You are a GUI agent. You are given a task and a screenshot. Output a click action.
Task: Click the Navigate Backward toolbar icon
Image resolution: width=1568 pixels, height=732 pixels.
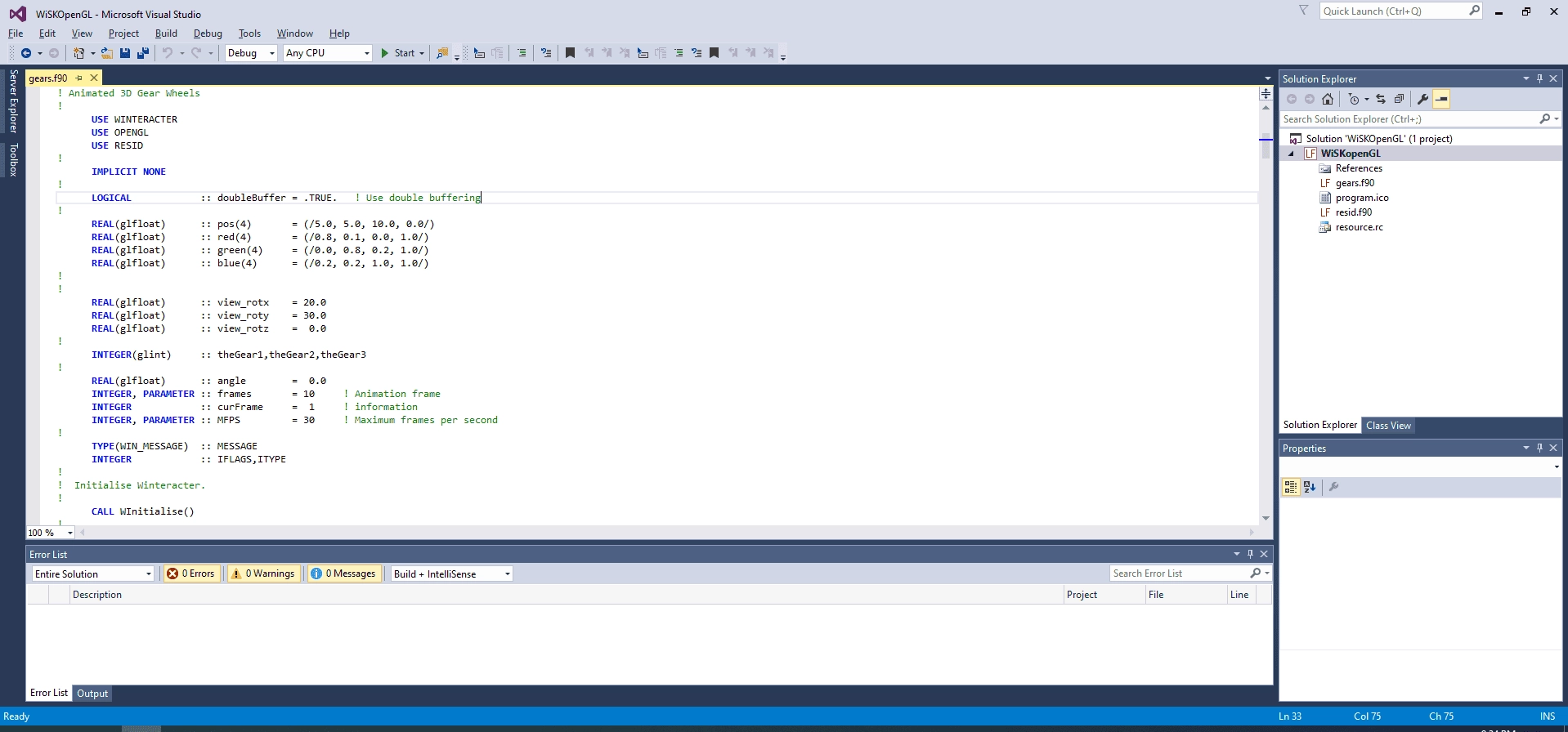[26, 53]
